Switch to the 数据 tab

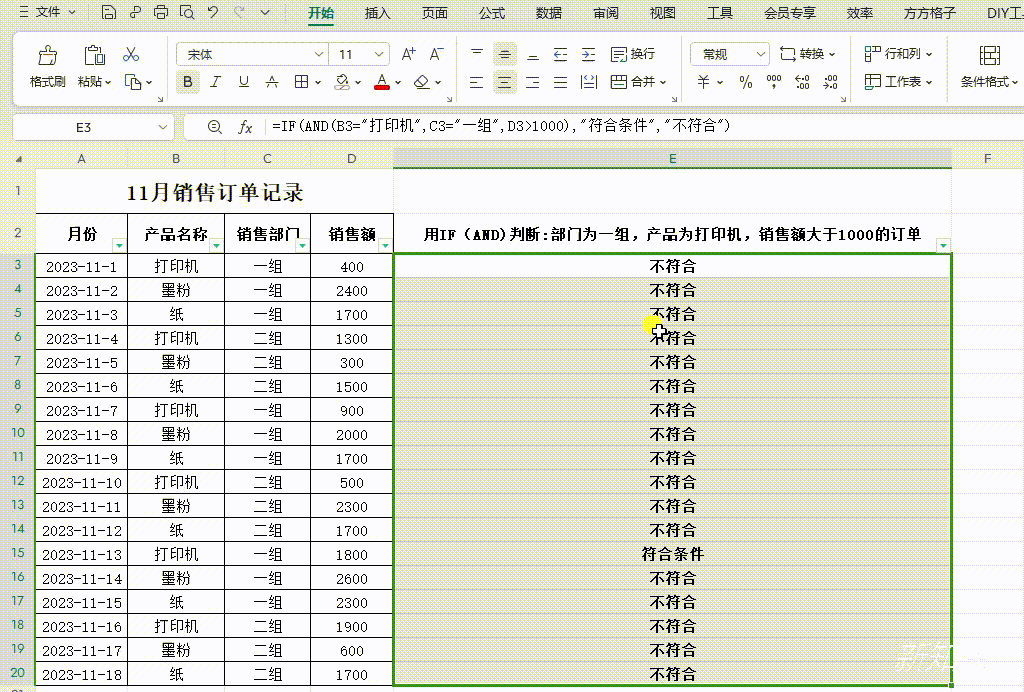click(x=549, y=13)
